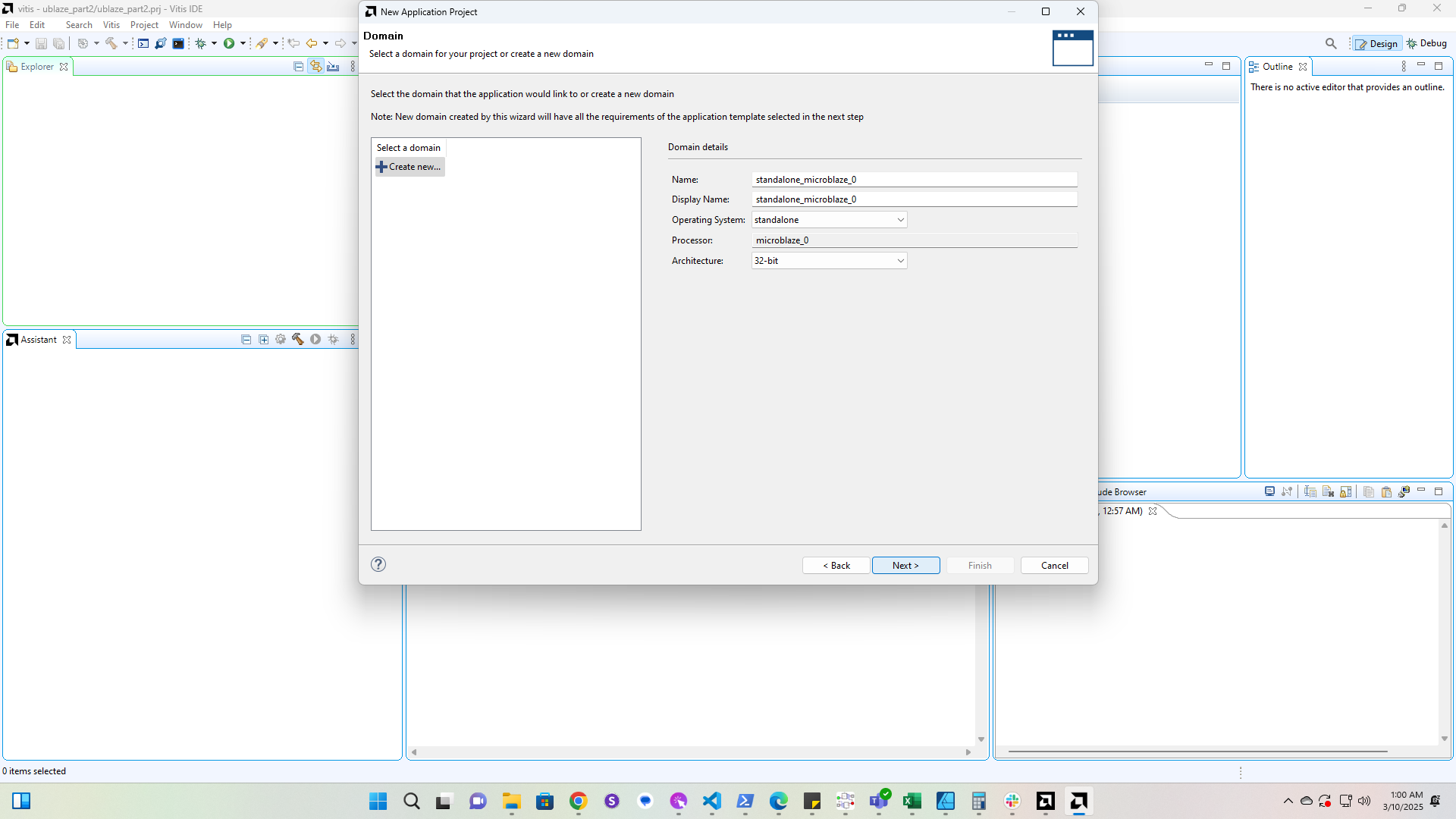The width and height of the screenshot is (1456, 819).
Task: Click the Back button
Action: click(x=836, y=566)
